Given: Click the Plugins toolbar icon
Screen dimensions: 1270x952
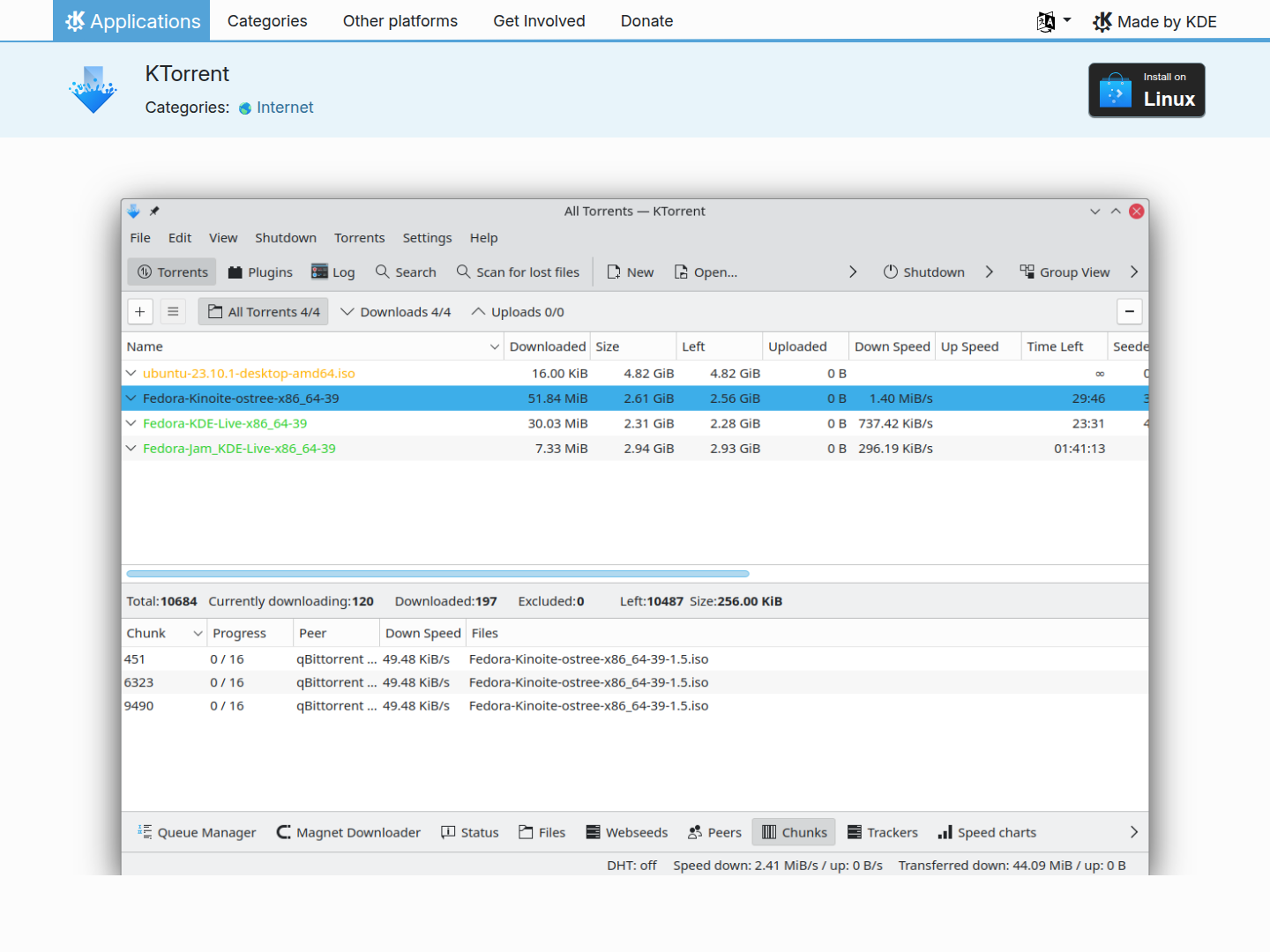Looking at the screenshot, I should (x=235, y=272).
